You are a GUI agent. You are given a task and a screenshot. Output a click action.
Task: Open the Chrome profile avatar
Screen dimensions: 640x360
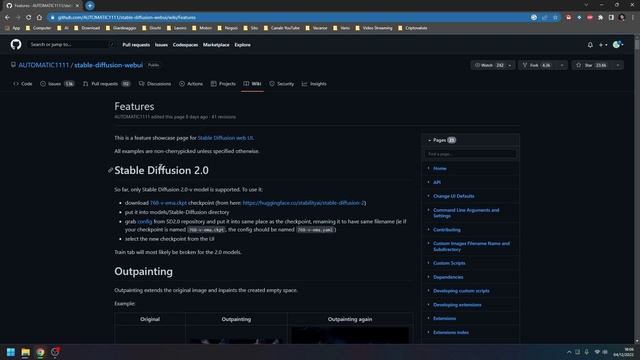[x=622, y=18]
